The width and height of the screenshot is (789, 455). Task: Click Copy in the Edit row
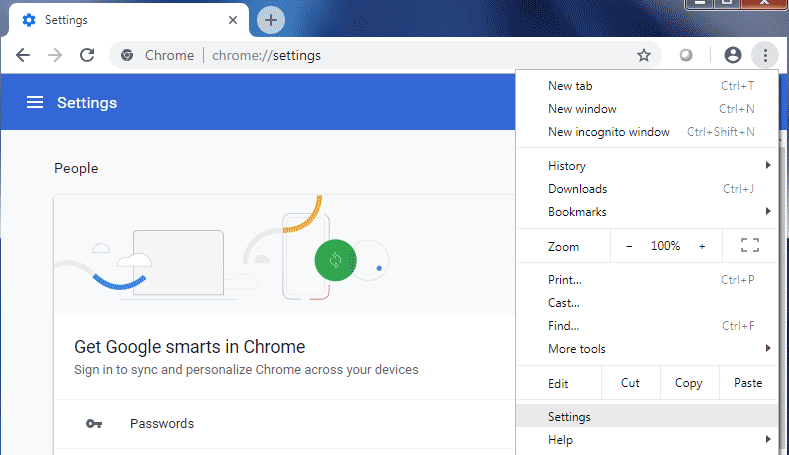(689, 383)
